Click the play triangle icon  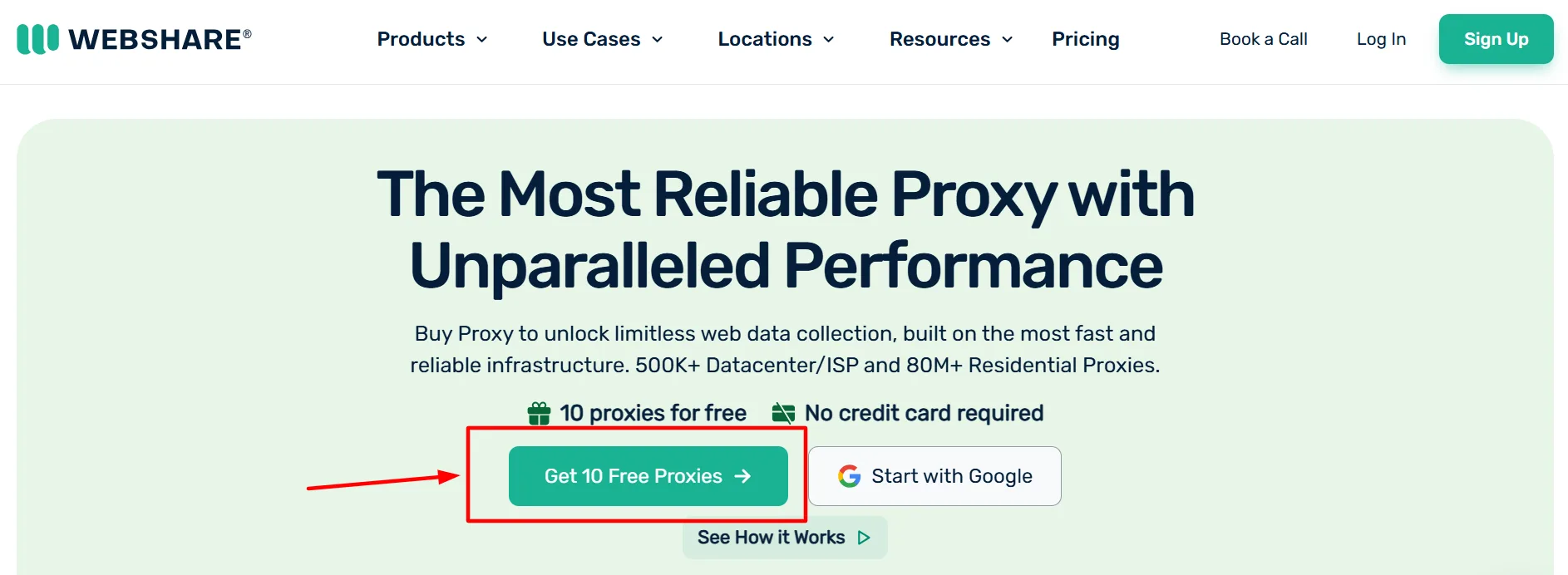point(864,538)
